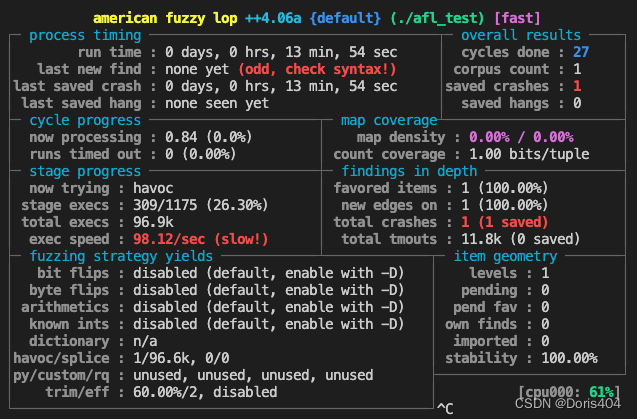The height and width of the screenshot is (419, 637).
Task: Click the '[cpu000: 61%]' indicator
Action: (x=569, y=392)
